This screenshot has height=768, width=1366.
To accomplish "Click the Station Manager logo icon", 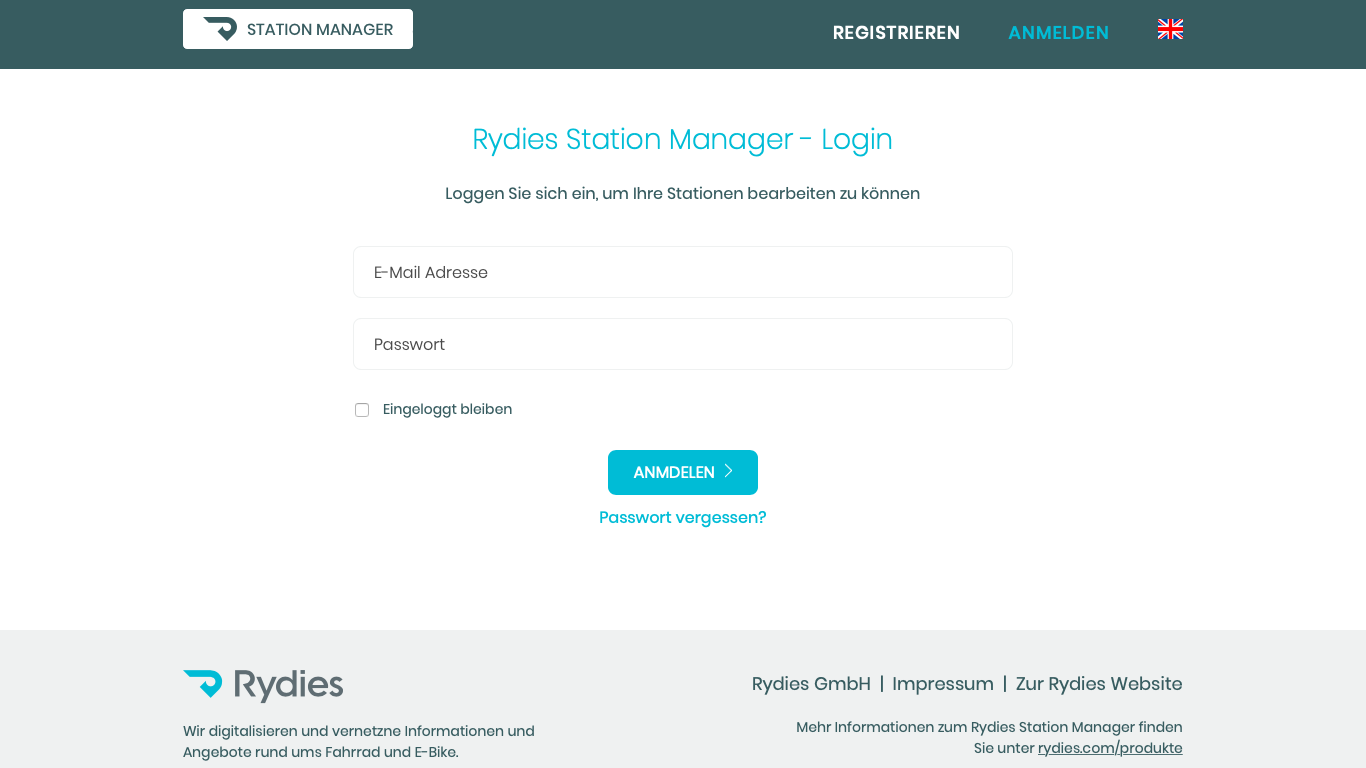I will [219, 28].
